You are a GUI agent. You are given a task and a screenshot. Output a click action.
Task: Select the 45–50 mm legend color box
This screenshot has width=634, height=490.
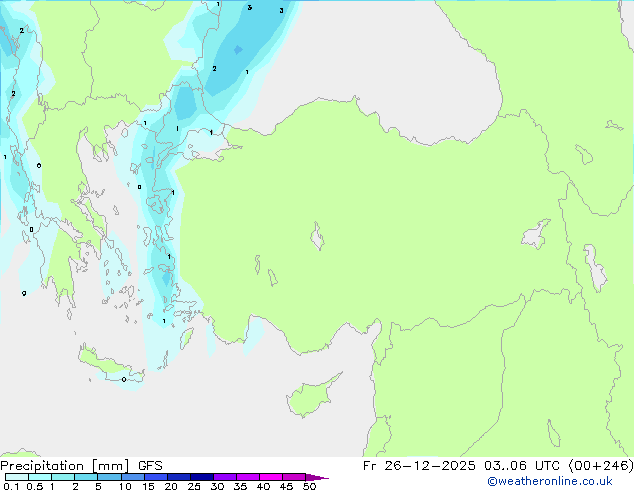coord(294,477)
